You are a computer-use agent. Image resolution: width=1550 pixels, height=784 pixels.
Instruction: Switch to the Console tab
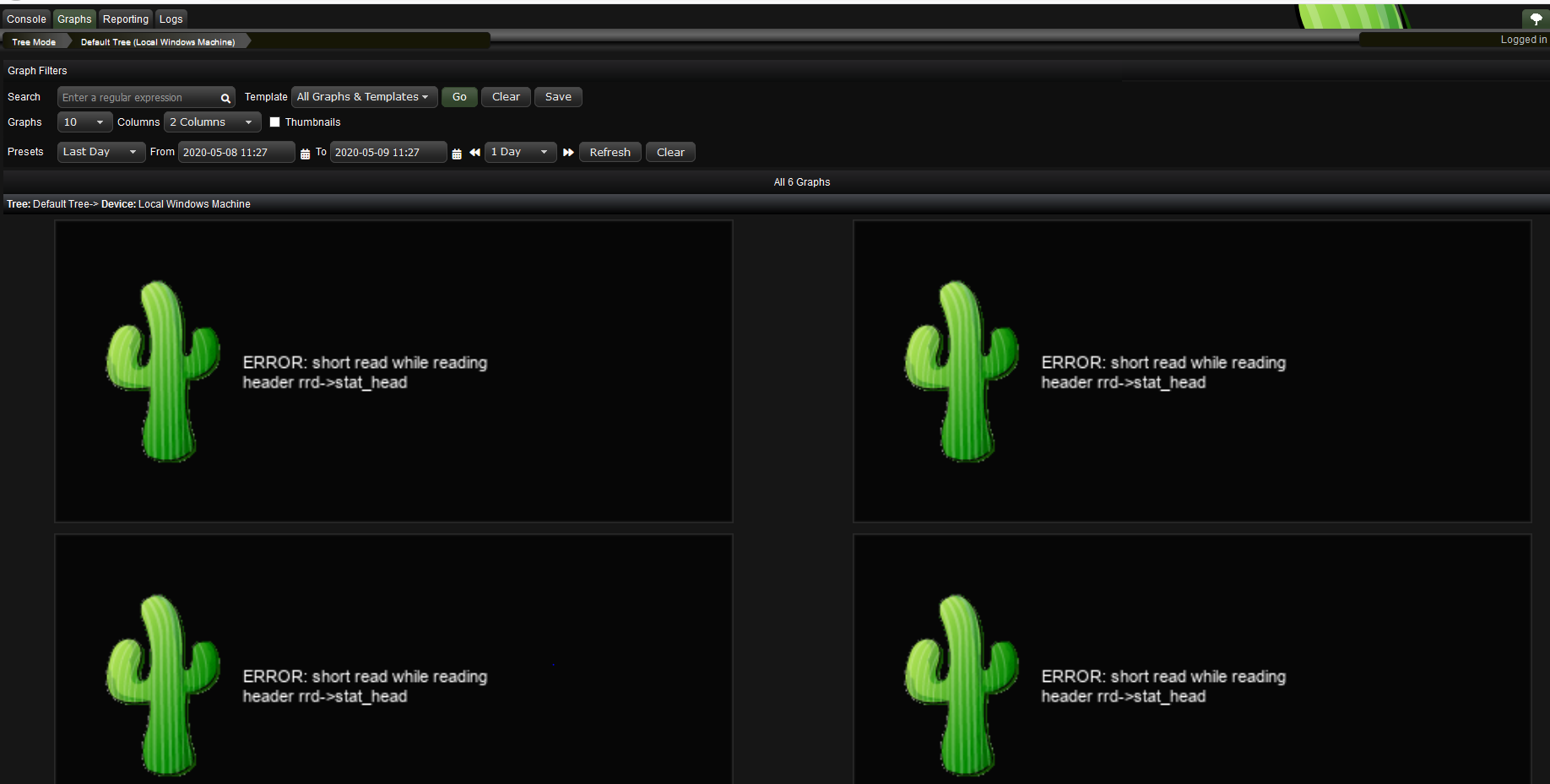(x=26, y=19)
